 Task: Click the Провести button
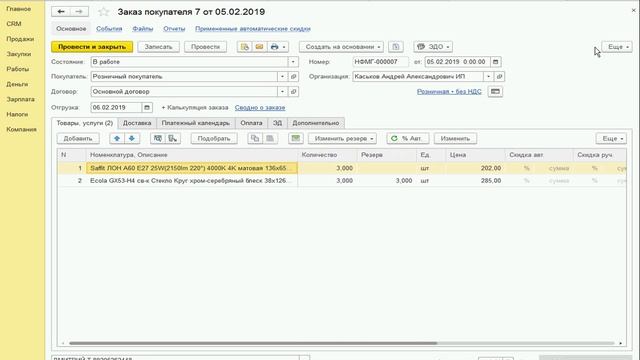coord(205,47)
